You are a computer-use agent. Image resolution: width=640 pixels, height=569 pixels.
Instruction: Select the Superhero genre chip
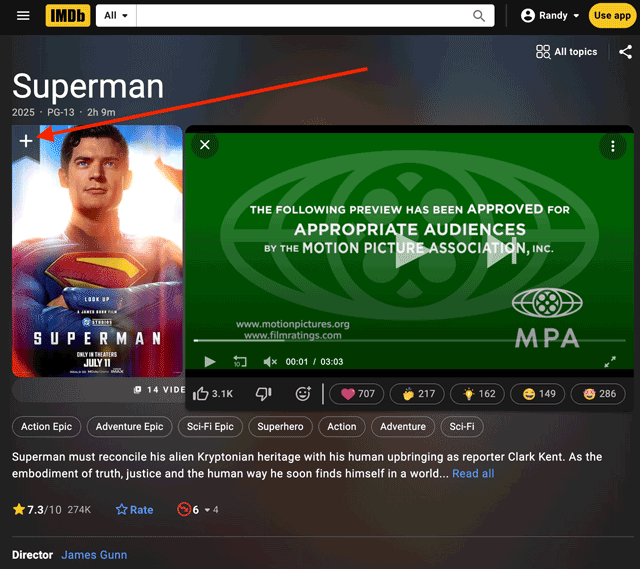280,427
